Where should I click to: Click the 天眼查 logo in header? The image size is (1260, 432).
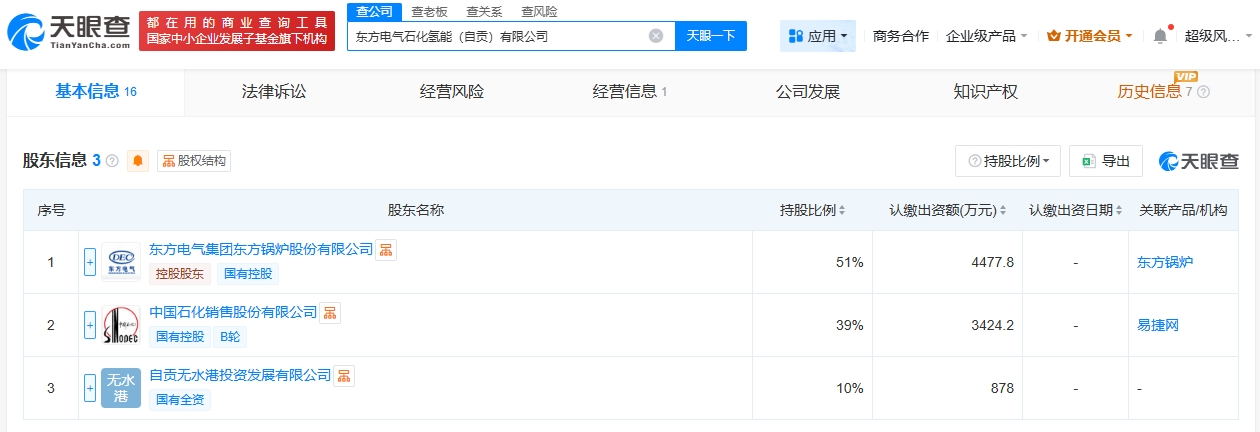pos(68,34)
